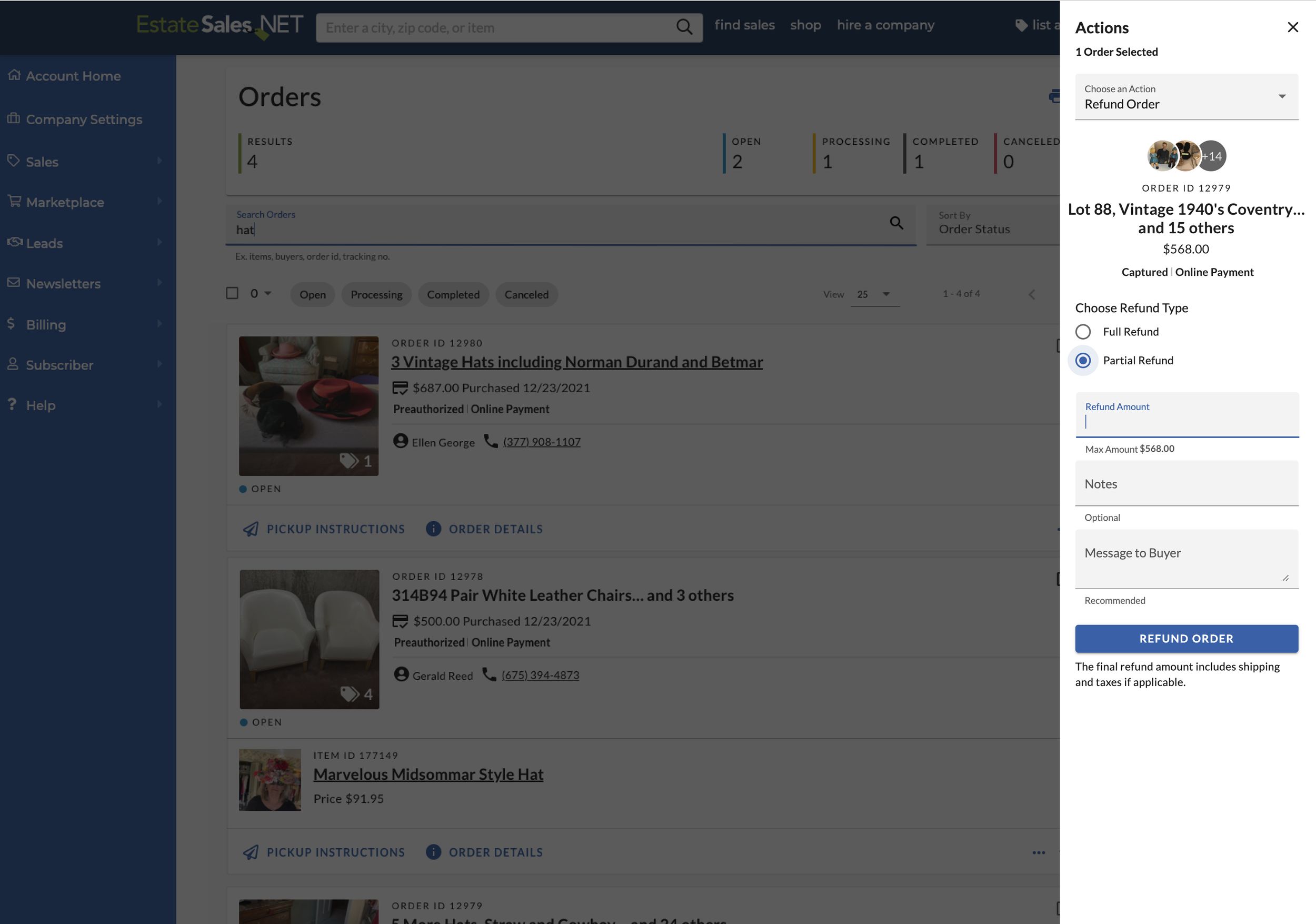Click the Subscriber person icon
This screenshot has height=924, width=1316.
(13, 364)
